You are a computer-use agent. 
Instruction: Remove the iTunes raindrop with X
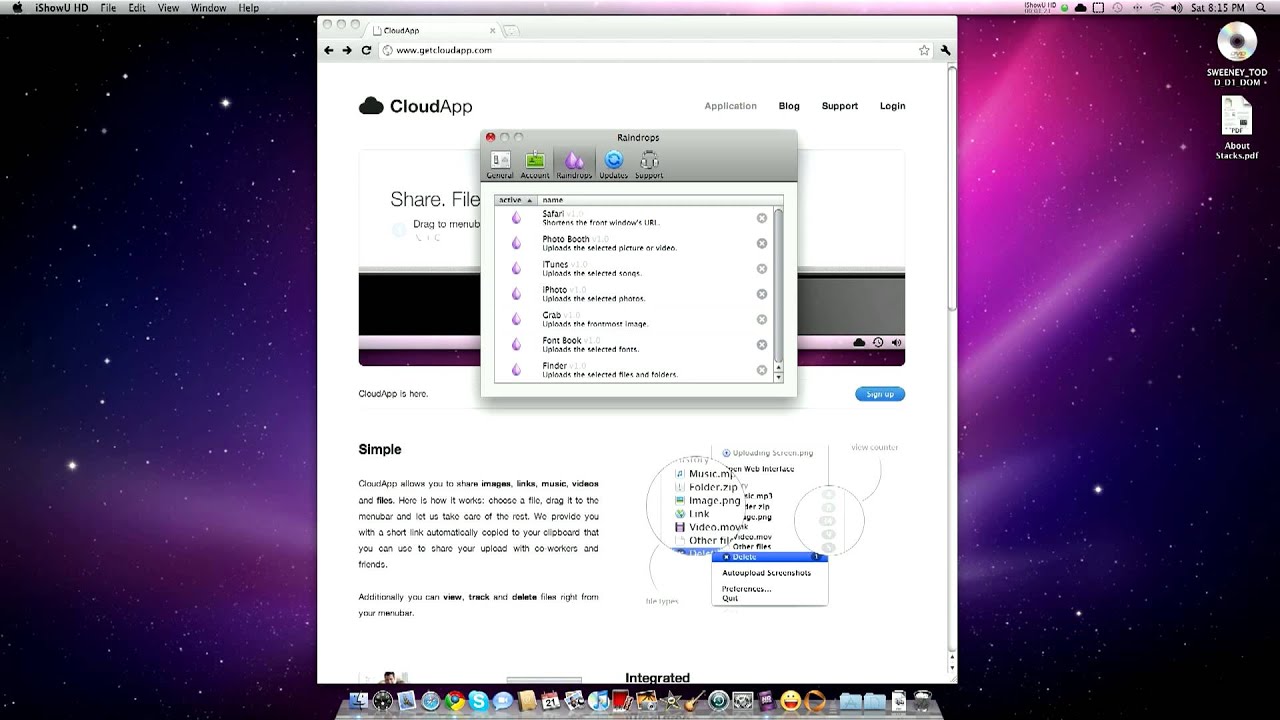762,269
